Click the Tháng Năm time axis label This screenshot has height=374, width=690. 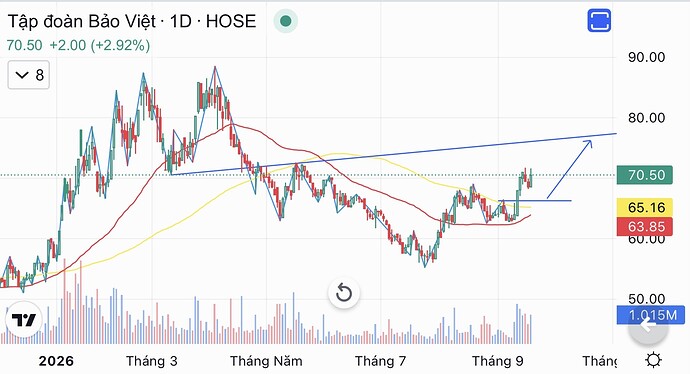point(266,361)
